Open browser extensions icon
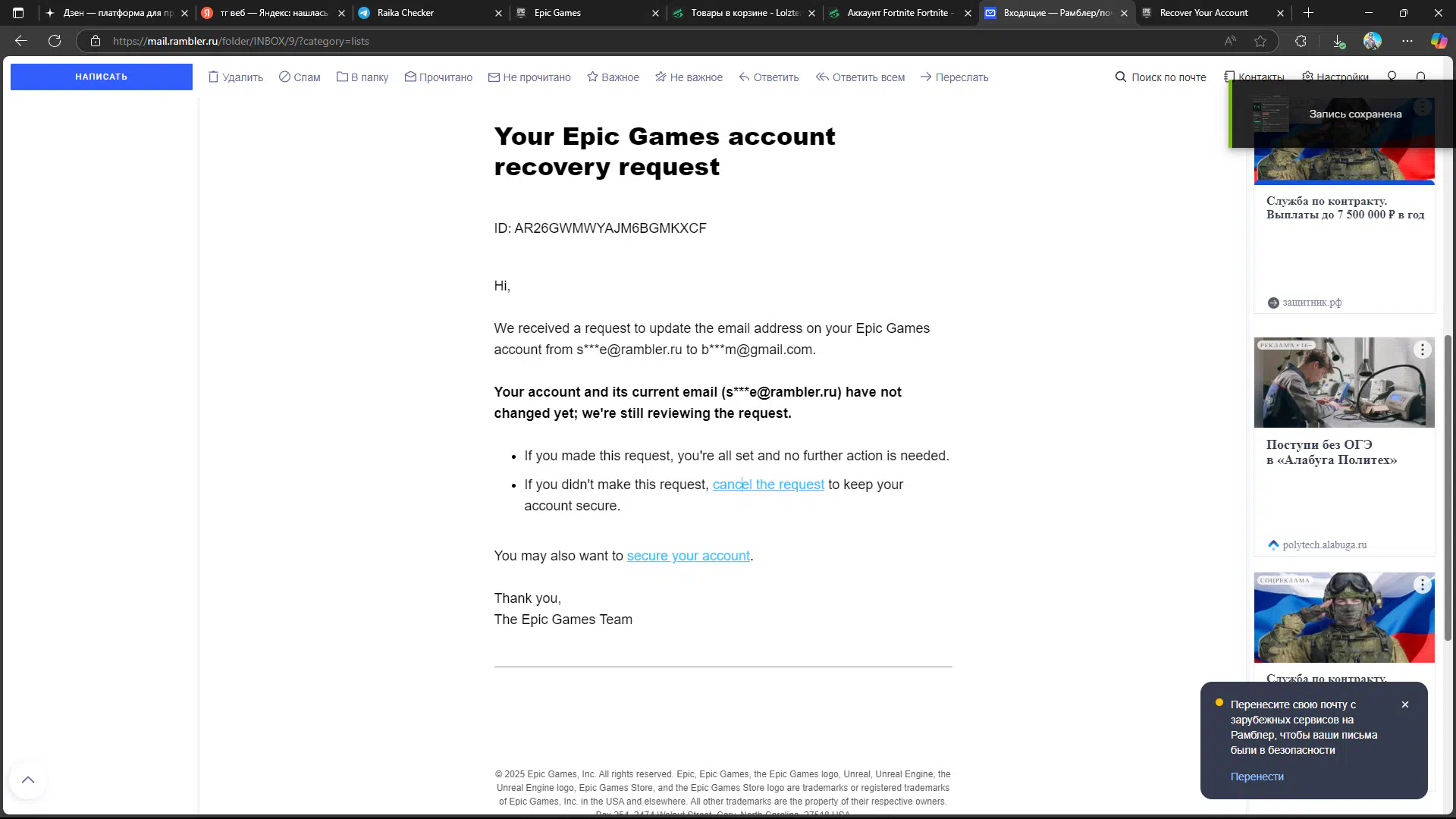1456x819 pixels. pos(1301,41)
